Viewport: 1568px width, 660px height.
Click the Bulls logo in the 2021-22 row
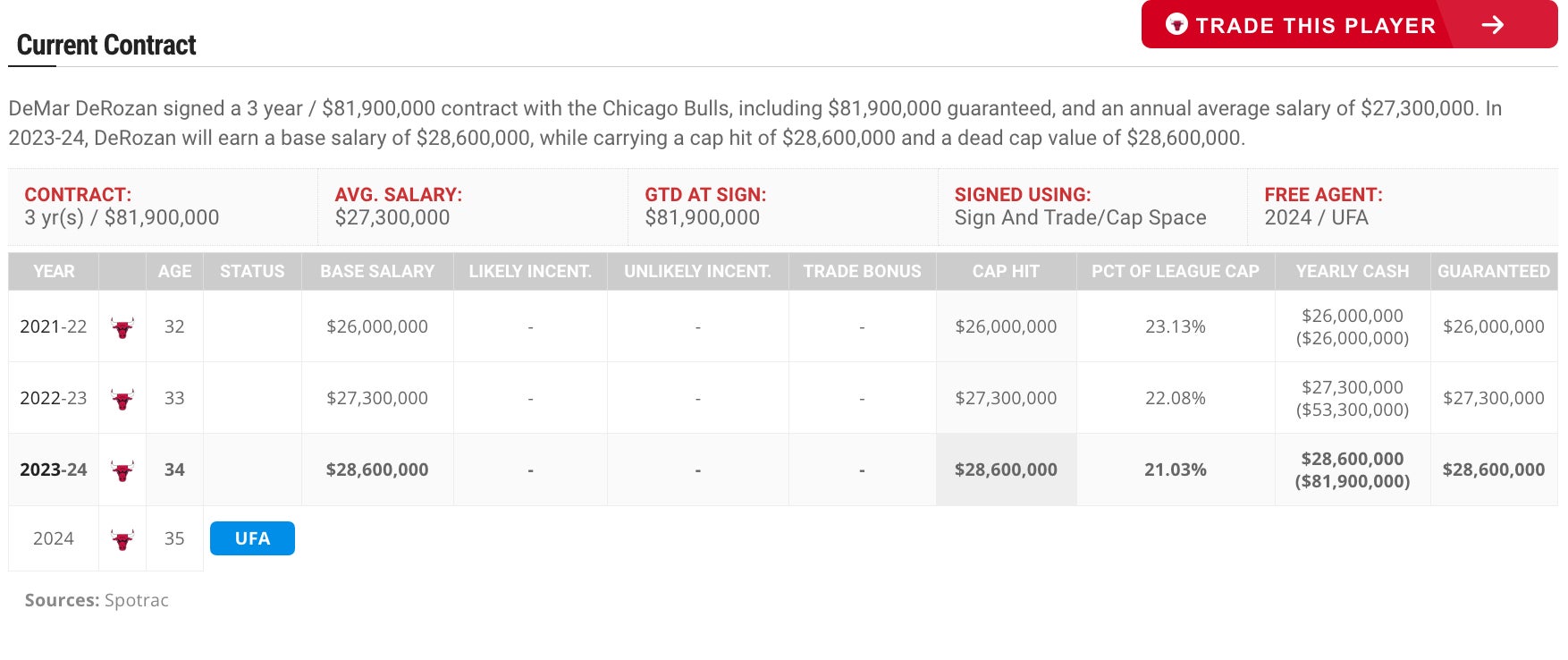pos(122,327)
